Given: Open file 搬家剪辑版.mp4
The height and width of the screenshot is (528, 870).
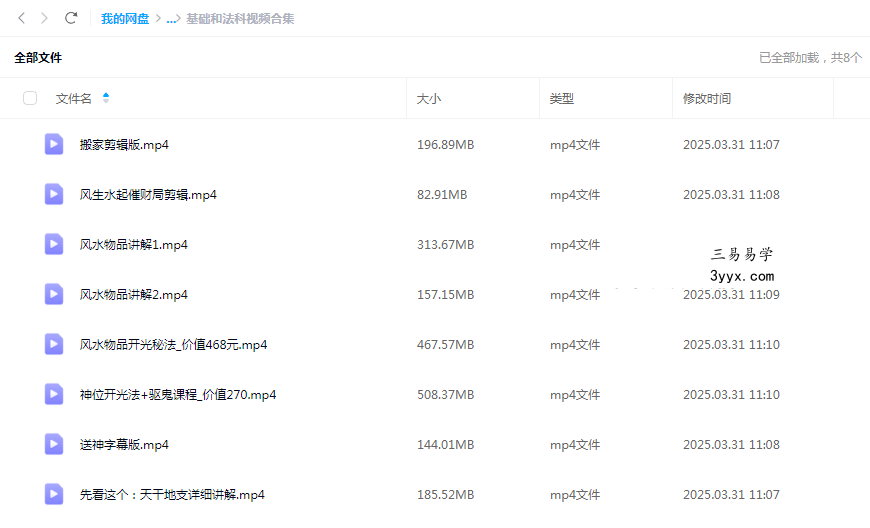Looking at the screenshot, I should coord(124,145).
